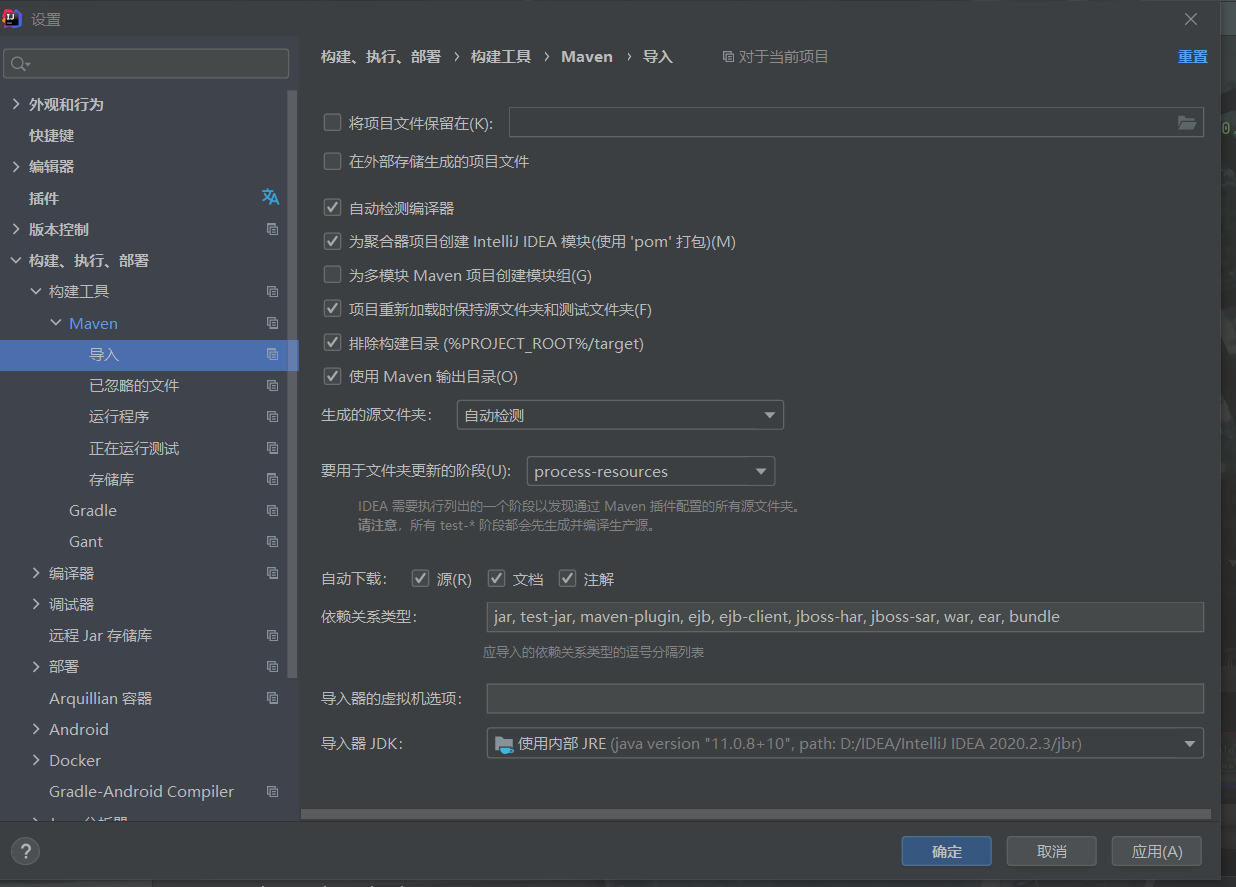Click the 依赖关系类型 text field

(x=845, y=617)
